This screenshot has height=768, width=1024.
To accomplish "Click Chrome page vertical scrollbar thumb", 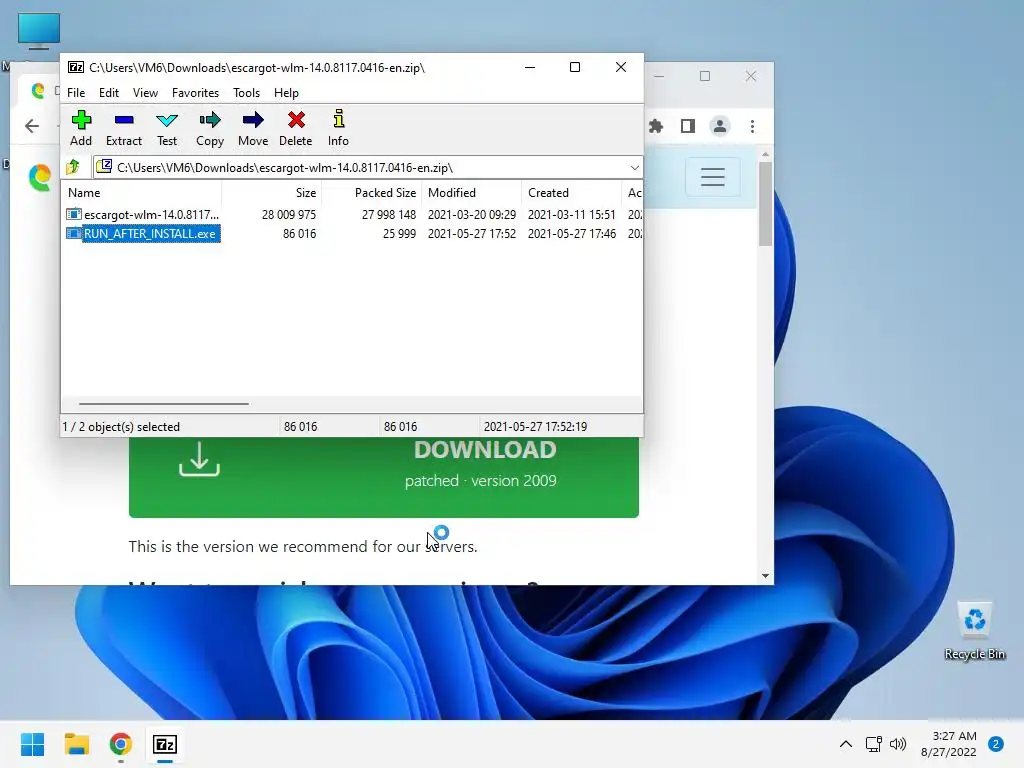I will (x=765, y=204).
